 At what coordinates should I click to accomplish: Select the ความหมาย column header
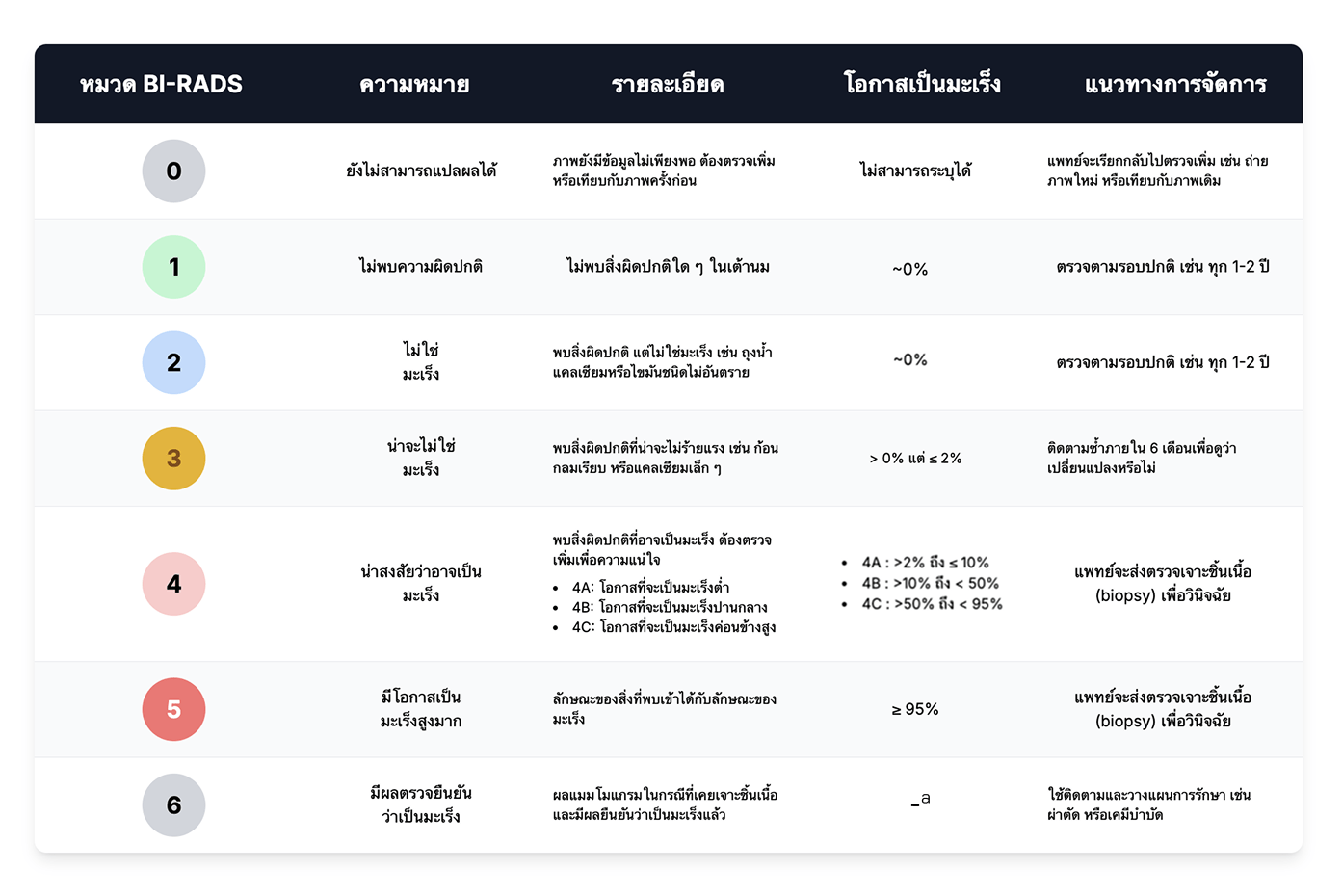414,85
